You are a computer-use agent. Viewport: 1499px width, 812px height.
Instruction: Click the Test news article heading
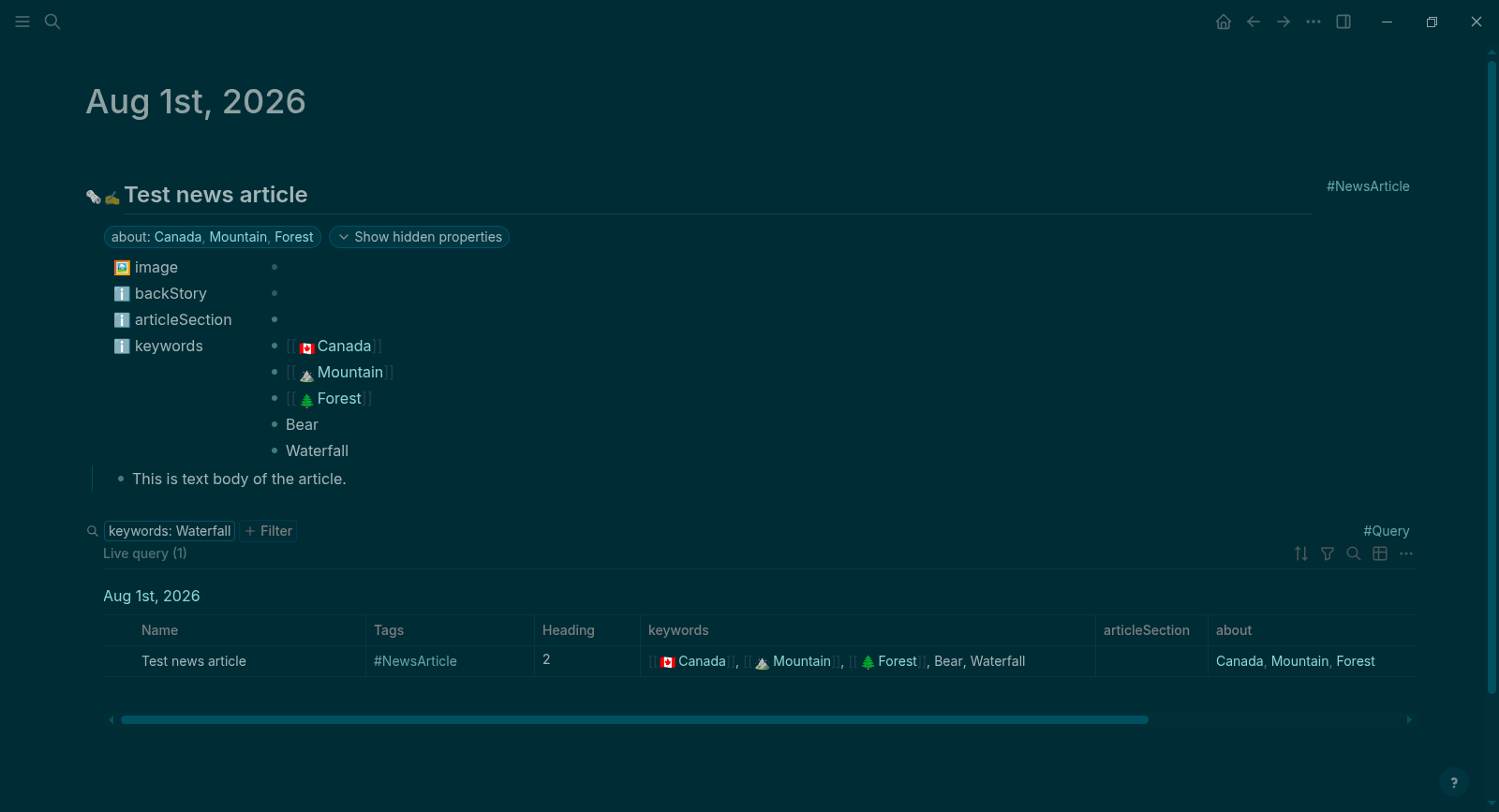215,195
